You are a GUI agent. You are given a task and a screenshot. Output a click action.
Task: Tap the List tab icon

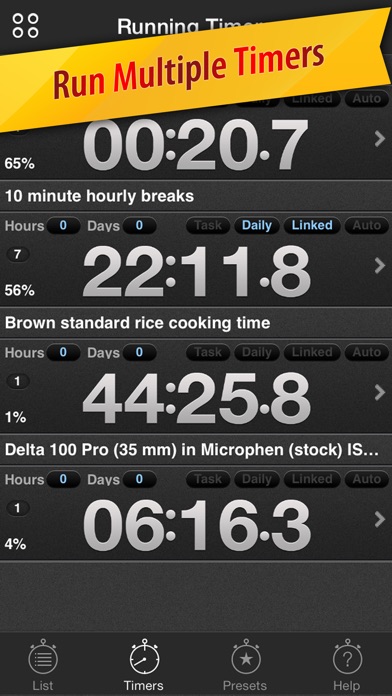pyautogui.click(x=43, y=659)
